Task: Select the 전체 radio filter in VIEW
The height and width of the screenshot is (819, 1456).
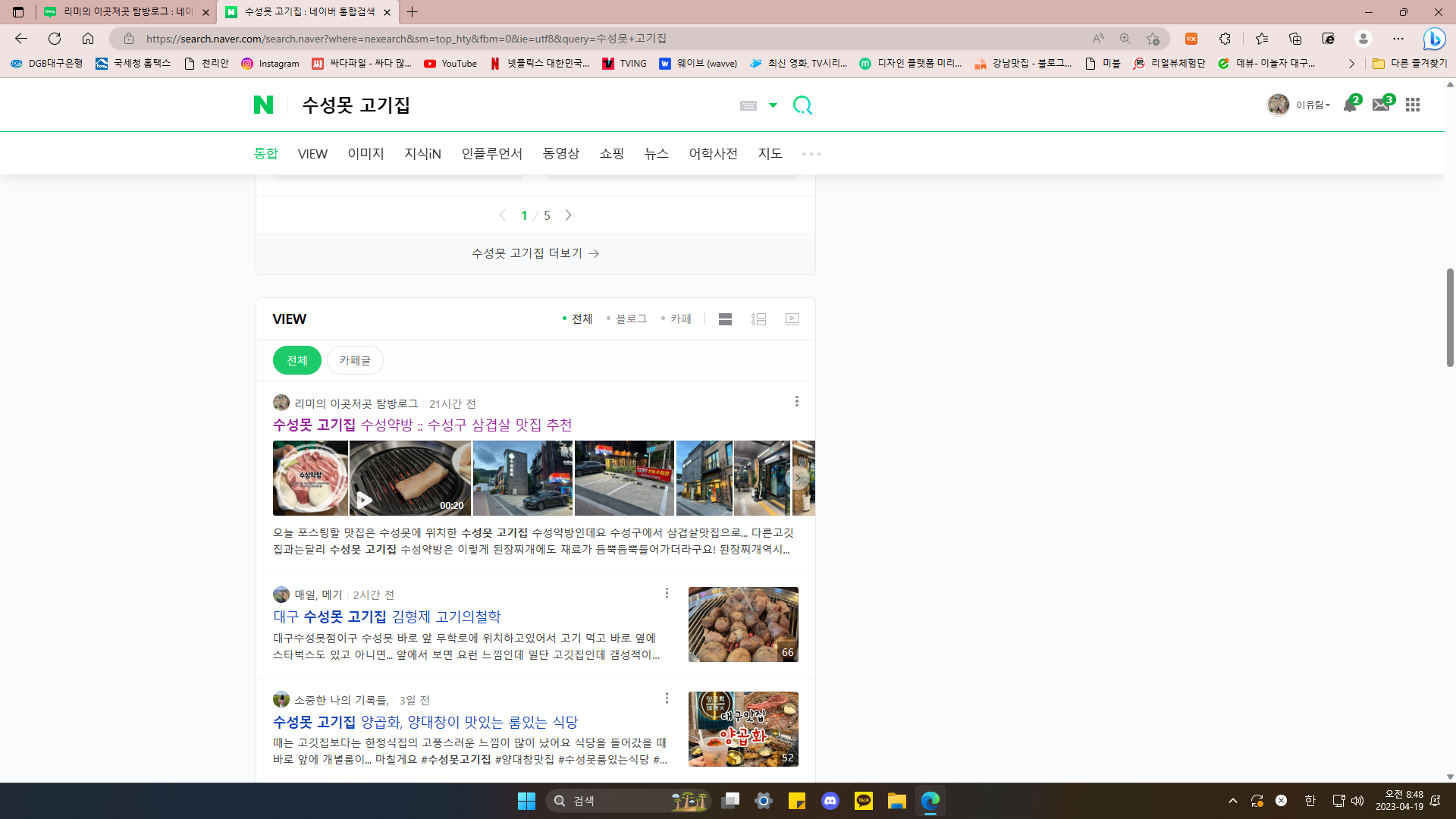Action: coord(577,318)
